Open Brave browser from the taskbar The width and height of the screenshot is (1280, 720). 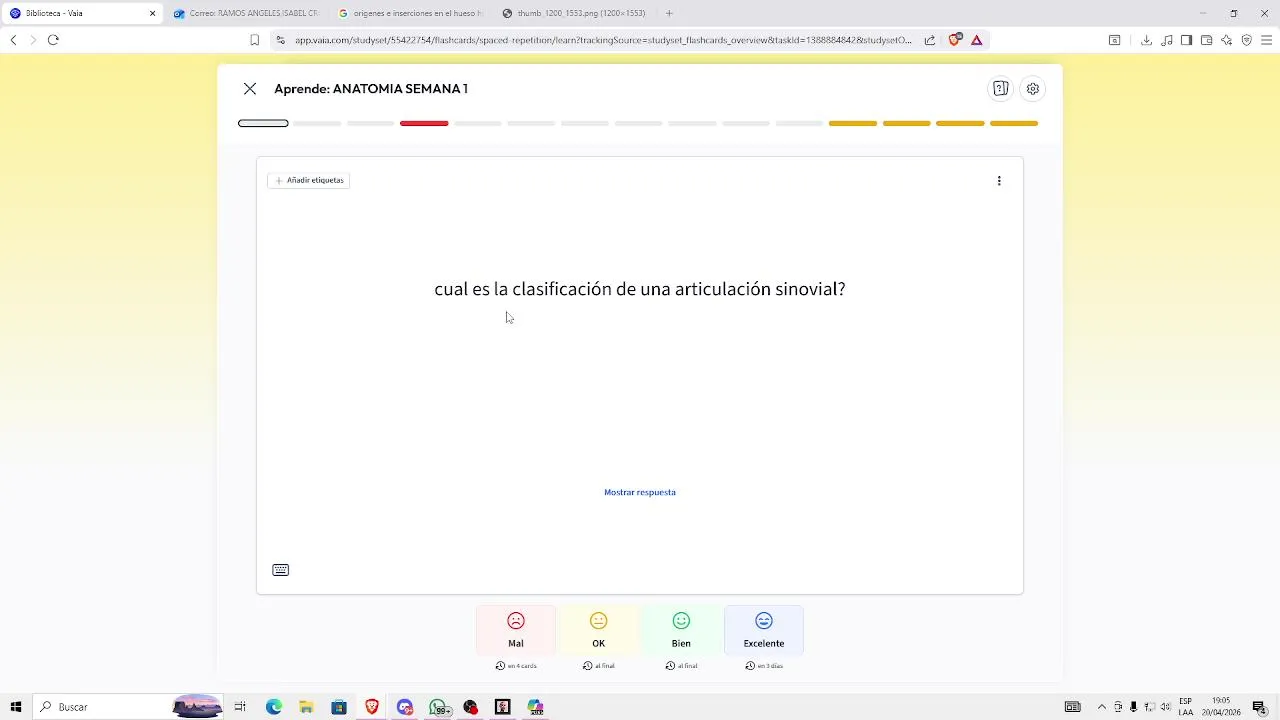(372, 707)
